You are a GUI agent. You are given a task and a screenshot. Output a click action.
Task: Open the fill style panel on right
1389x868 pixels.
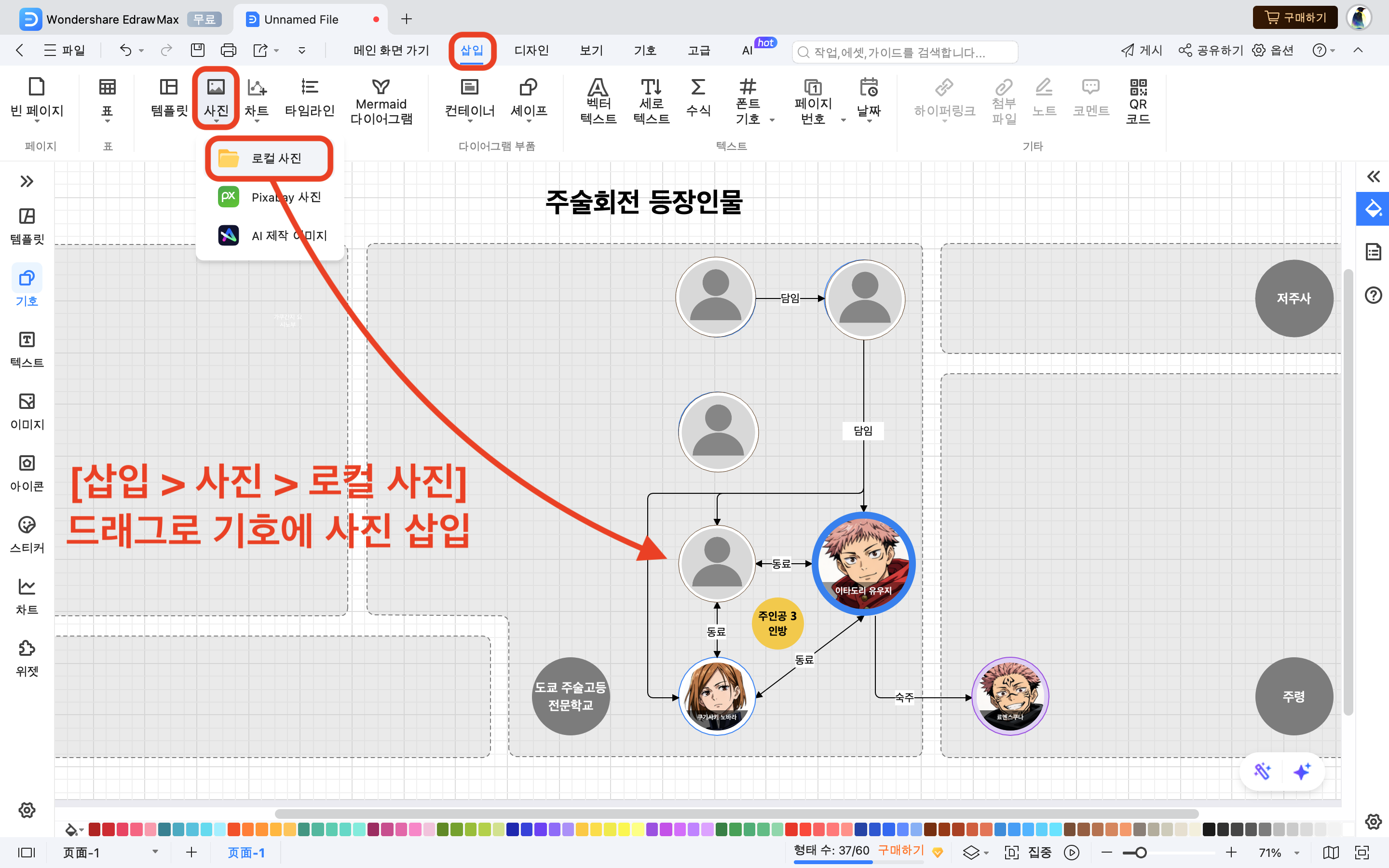tap(1373, 208)
